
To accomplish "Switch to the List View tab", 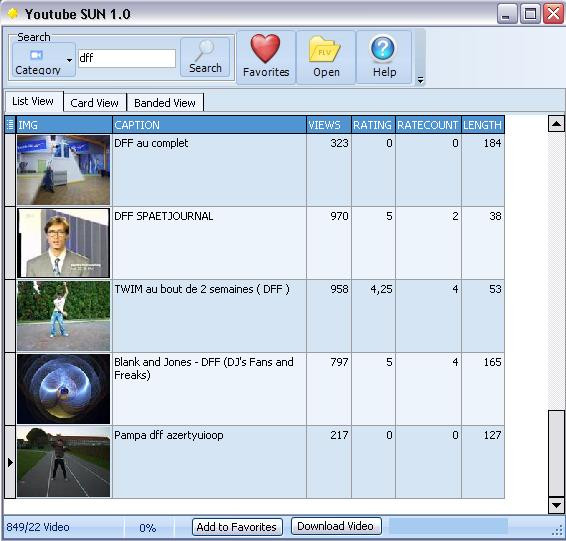I will [33, 101].
